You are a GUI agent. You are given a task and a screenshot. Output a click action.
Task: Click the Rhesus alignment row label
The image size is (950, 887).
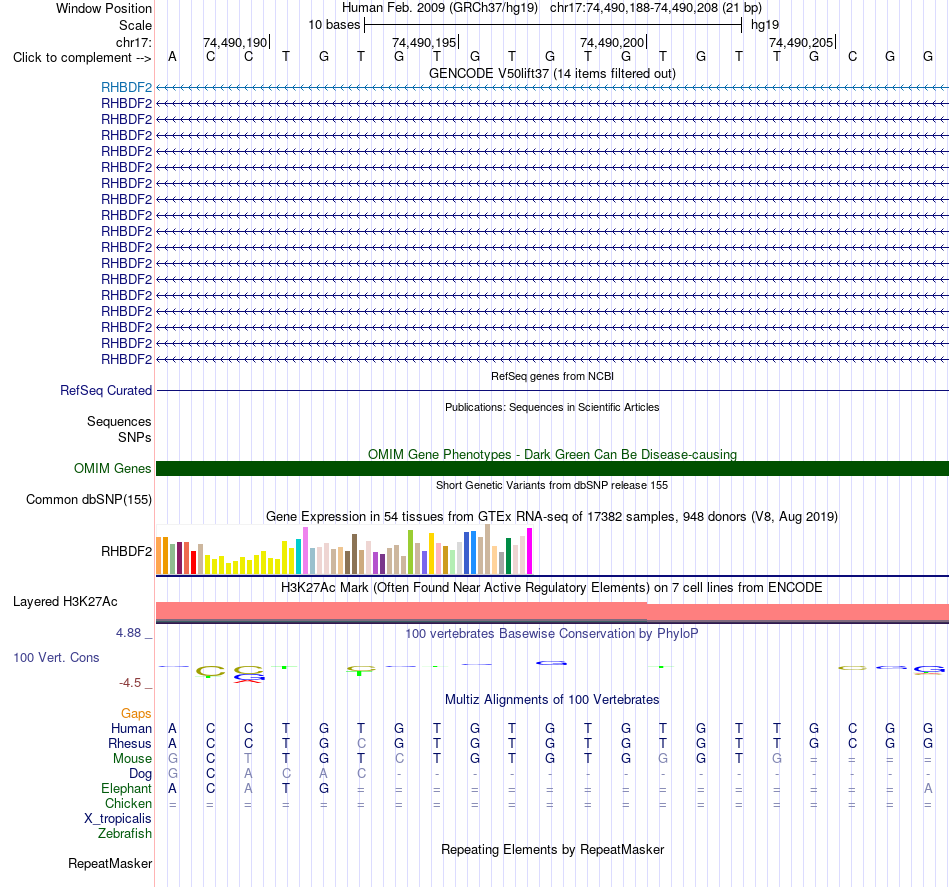[130, 743]
